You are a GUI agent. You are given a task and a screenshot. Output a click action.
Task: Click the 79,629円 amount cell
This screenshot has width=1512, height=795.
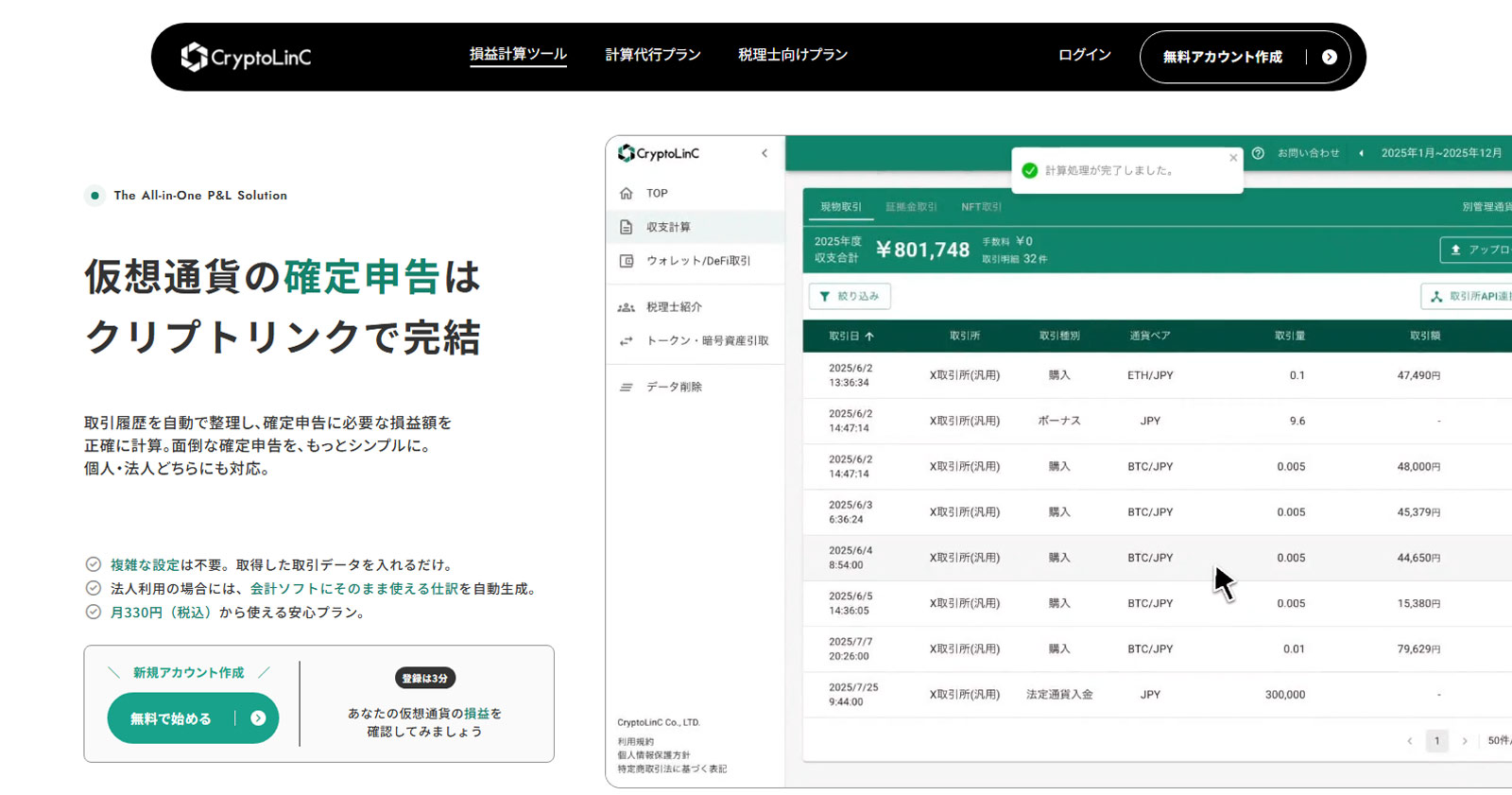click(1418, 648)
